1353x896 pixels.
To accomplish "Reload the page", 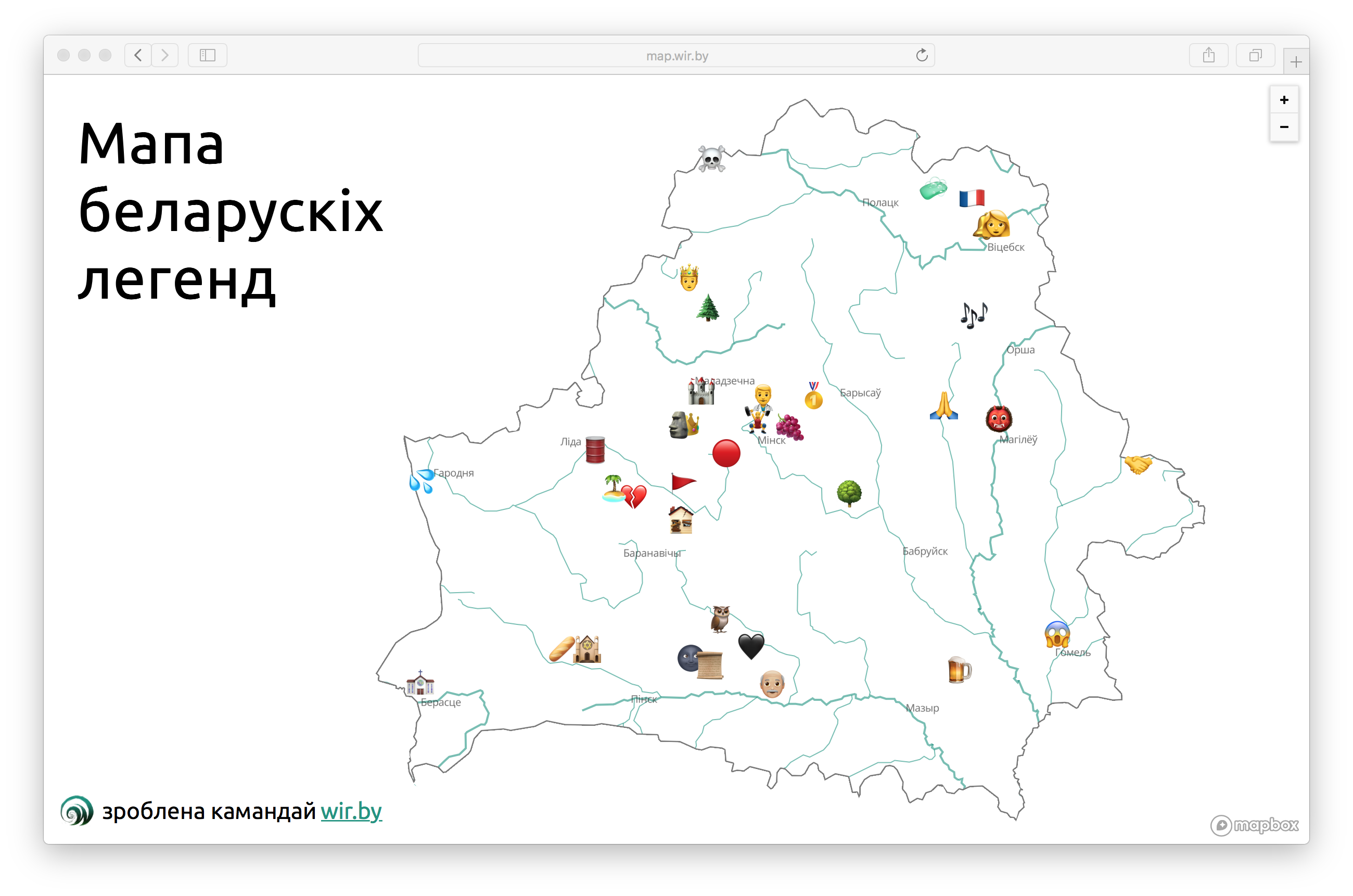I will tap(922, 56).
